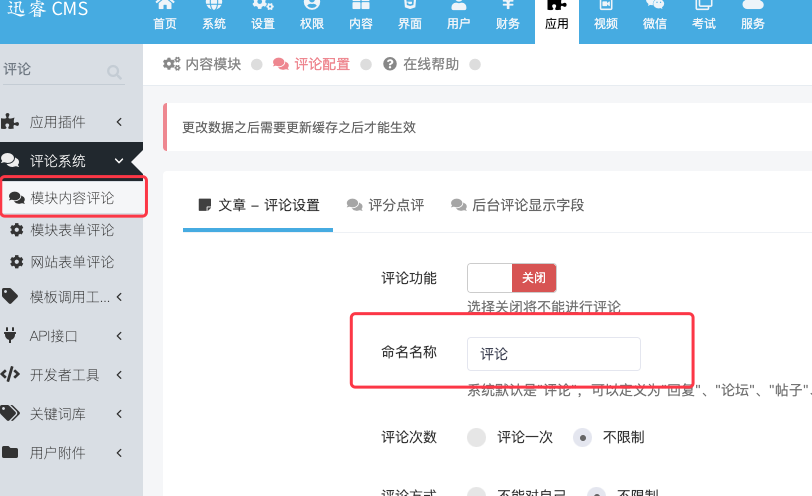812x496 pixels.
Task: Click the 命名名称 input field
Action: click(x=554, y=354)
